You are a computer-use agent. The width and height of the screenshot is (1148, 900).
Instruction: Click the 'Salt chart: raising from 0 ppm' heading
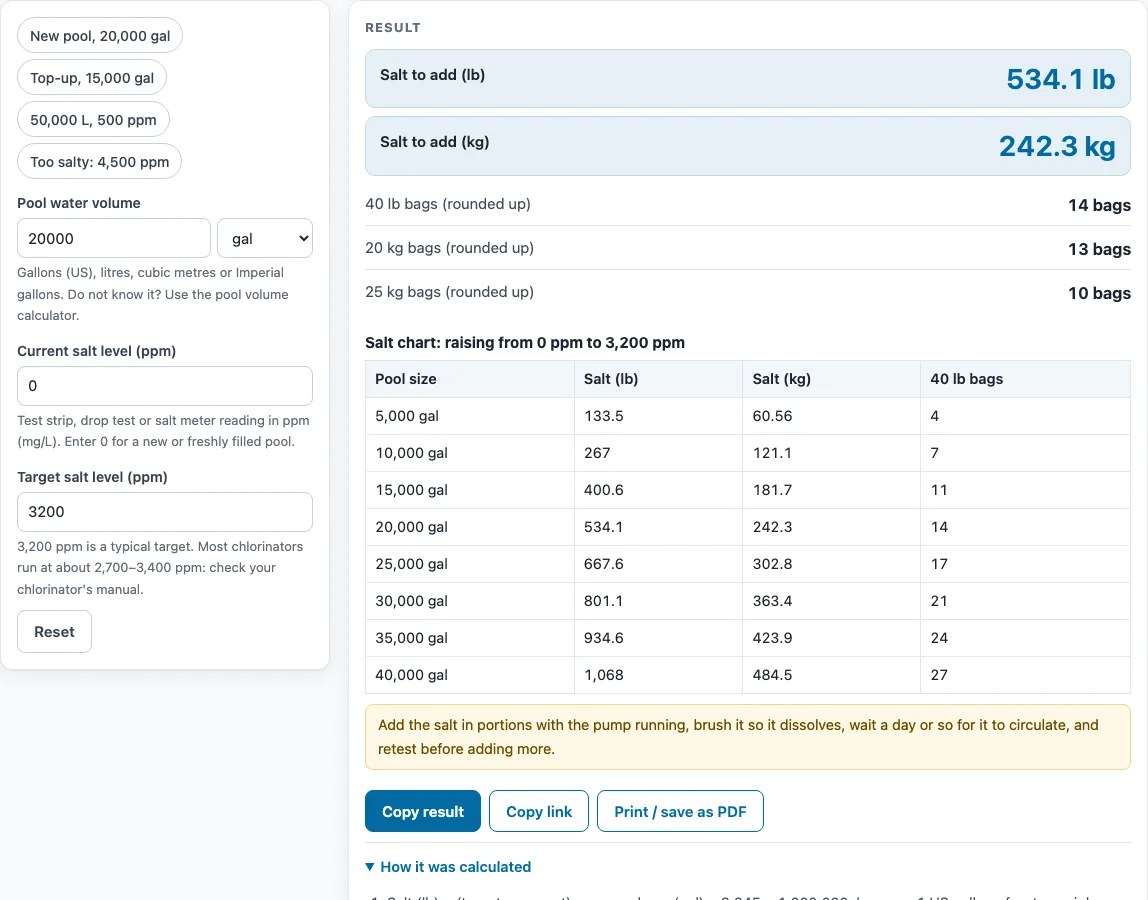[525, 343]
